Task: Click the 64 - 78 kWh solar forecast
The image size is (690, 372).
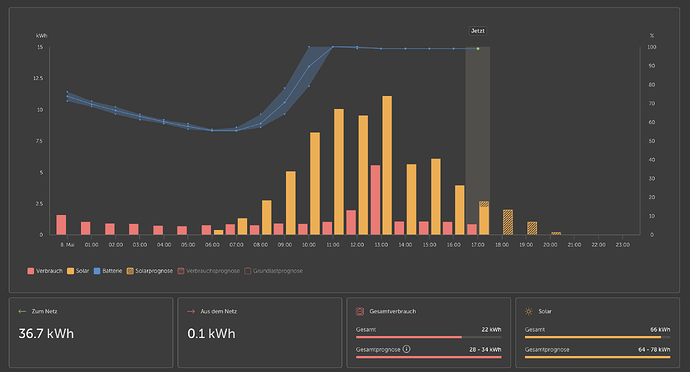Action: tap(654, 350)
